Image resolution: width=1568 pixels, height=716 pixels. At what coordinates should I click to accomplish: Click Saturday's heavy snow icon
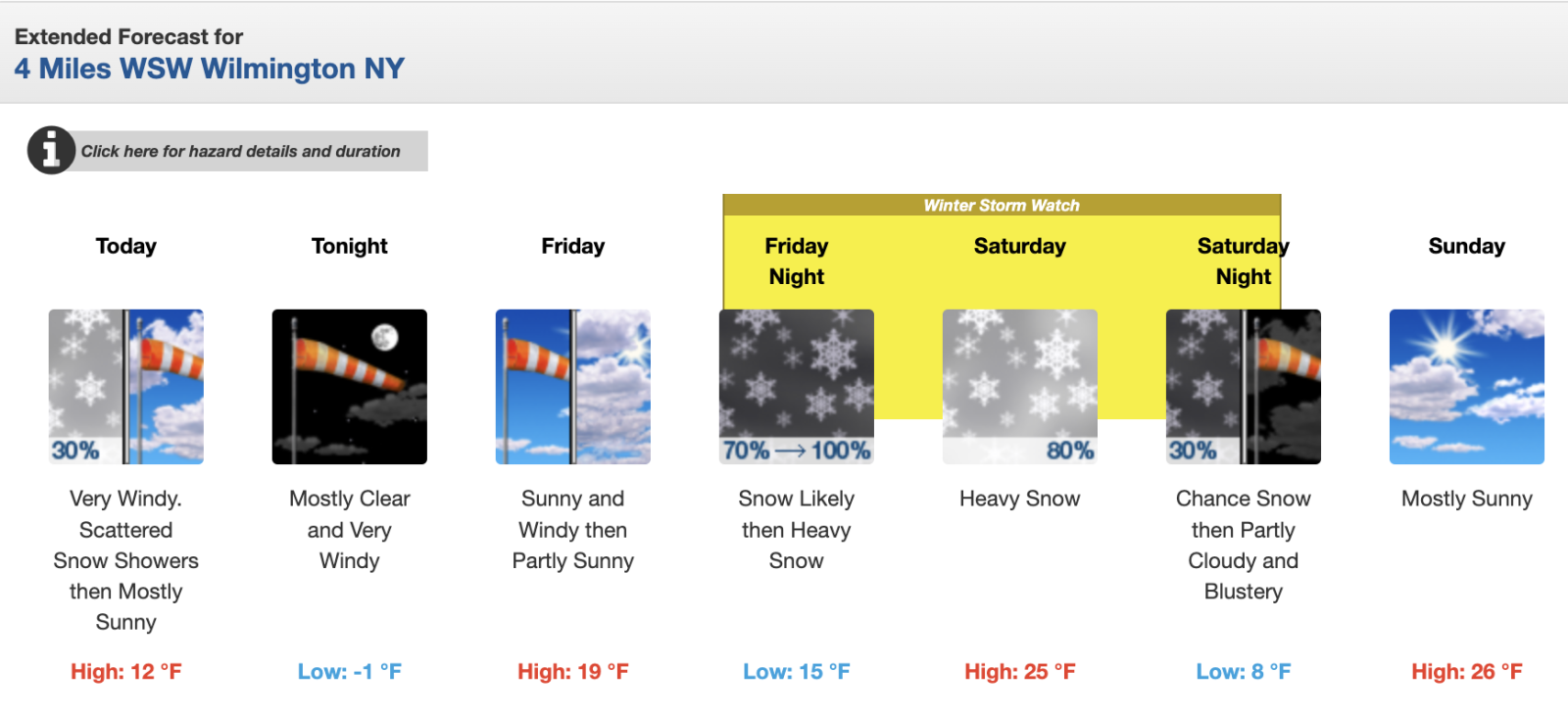pyautogui.click(x=1019, y=386)
